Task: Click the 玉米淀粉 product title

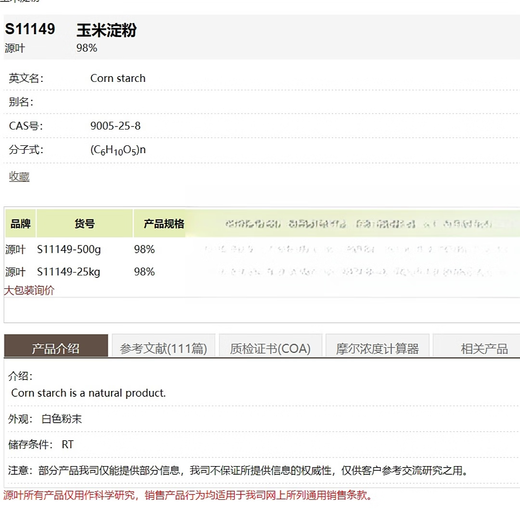Action: coord(106,30)
